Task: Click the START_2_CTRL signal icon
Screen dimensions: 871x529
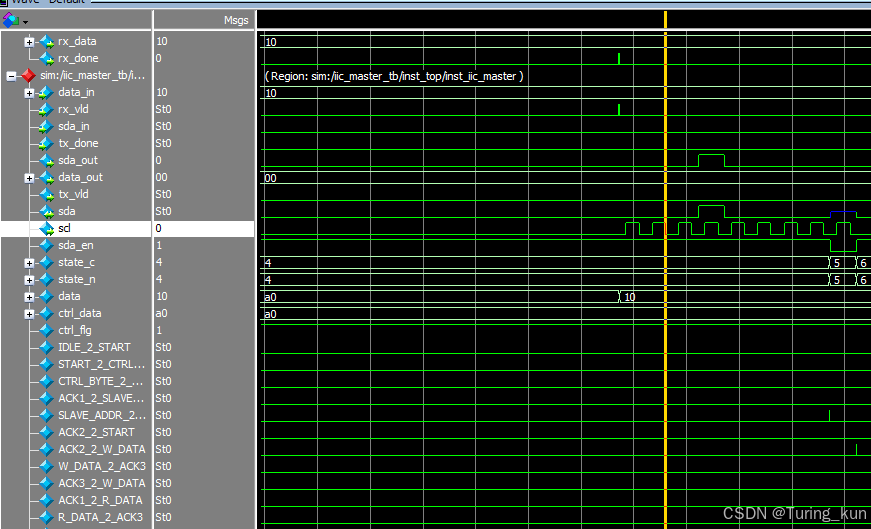Action: click(x=47, y=365)
